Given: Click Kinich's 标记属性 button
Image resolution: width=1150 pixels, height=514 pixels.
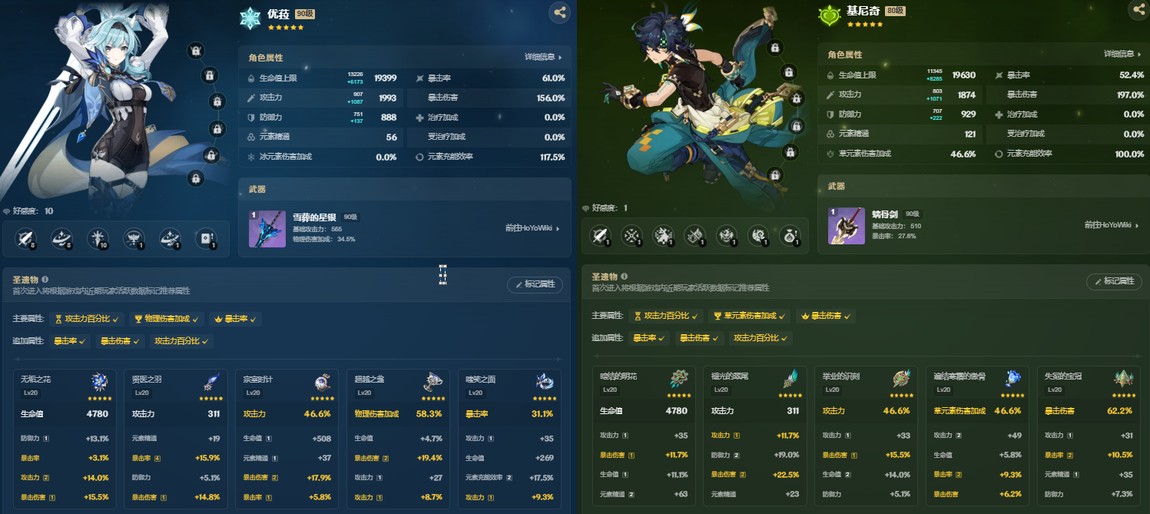Looking at the screenshot, I should click(1114, 282).
